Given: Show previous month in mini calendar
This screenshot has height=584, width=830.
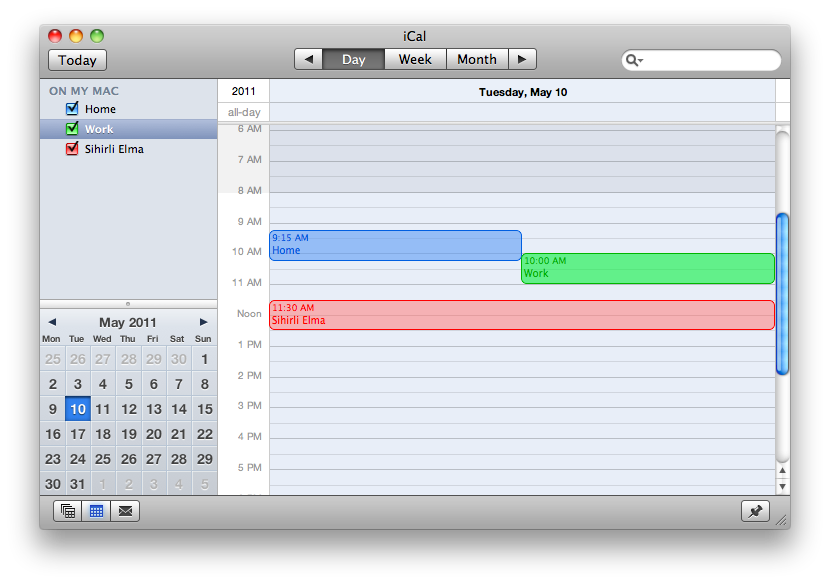Looking at the screenshot, I should pyautogui.click(x=52, y=322).
